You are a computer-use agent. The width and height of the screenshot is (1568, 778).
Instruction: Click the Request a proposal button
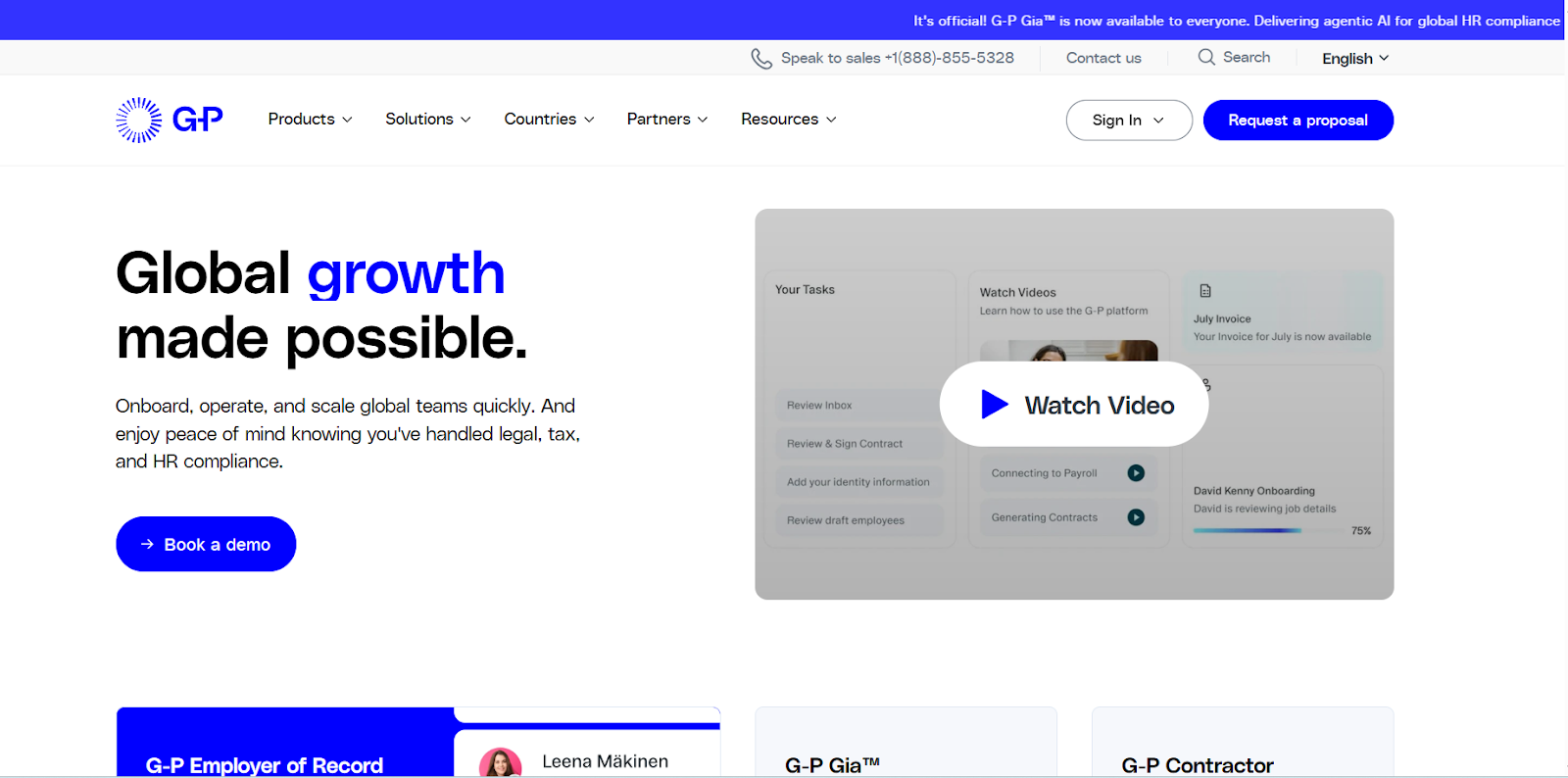pyautogui.click(x=1298, y=120)
